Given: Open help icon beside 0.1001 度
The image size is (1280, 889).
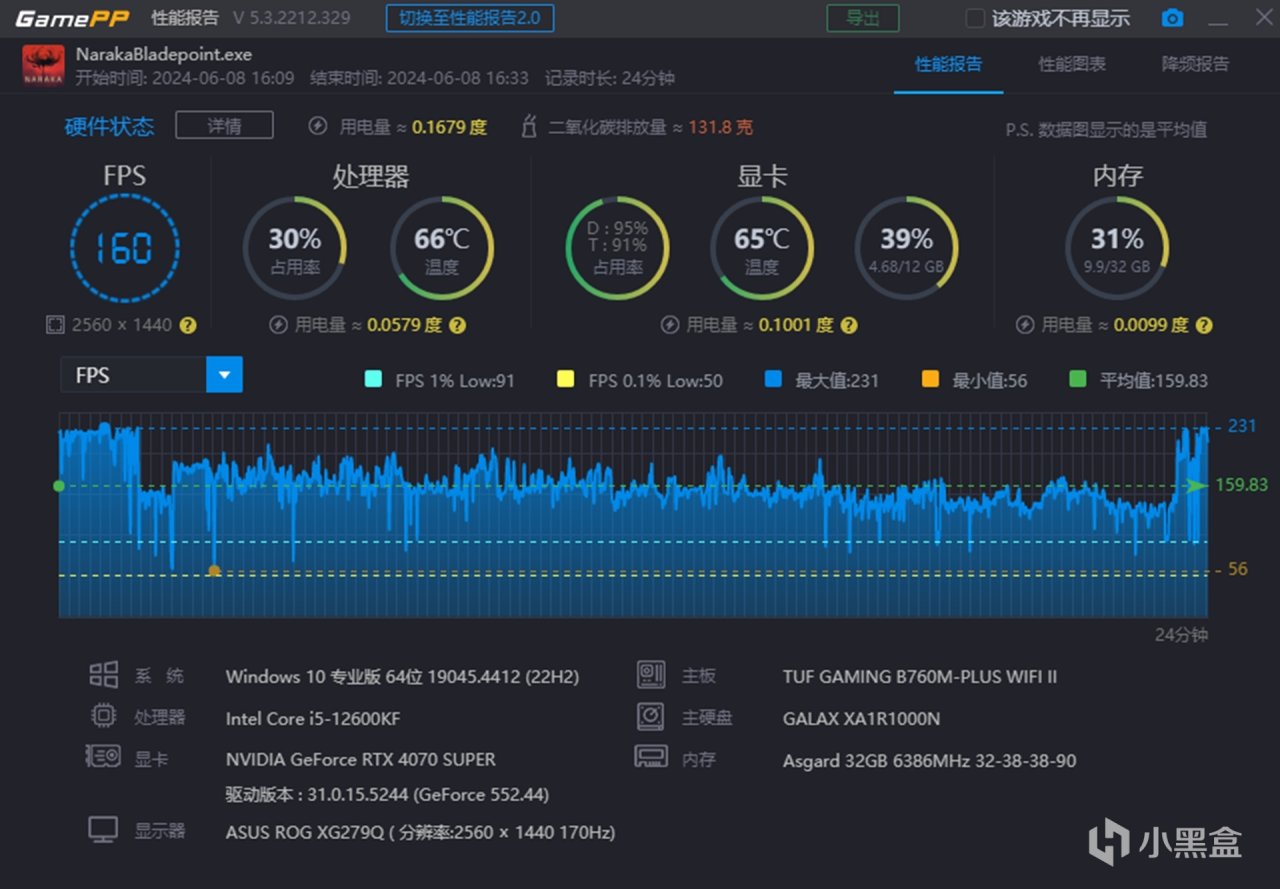Looking at the screenshot, I should 849,325.
